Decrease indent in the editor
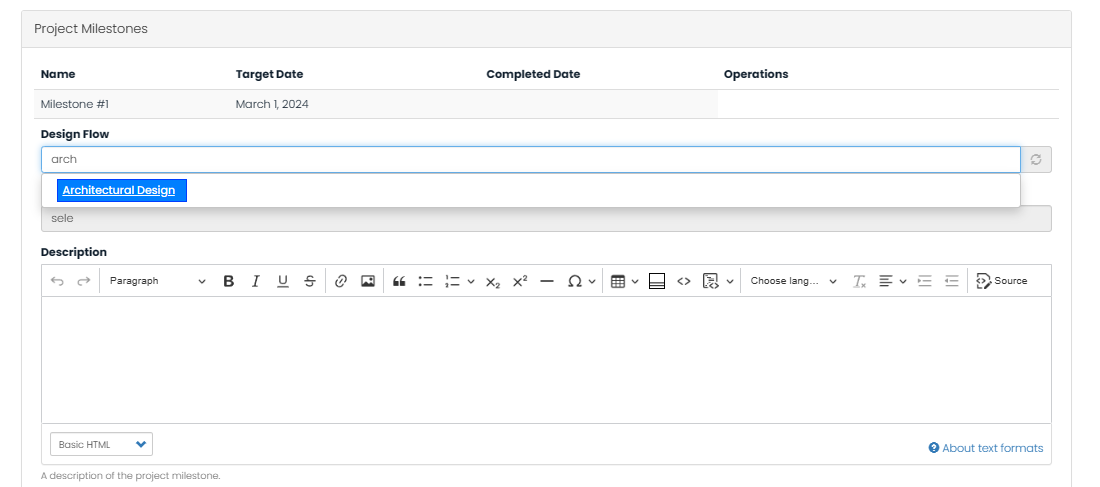 (951, 281)
